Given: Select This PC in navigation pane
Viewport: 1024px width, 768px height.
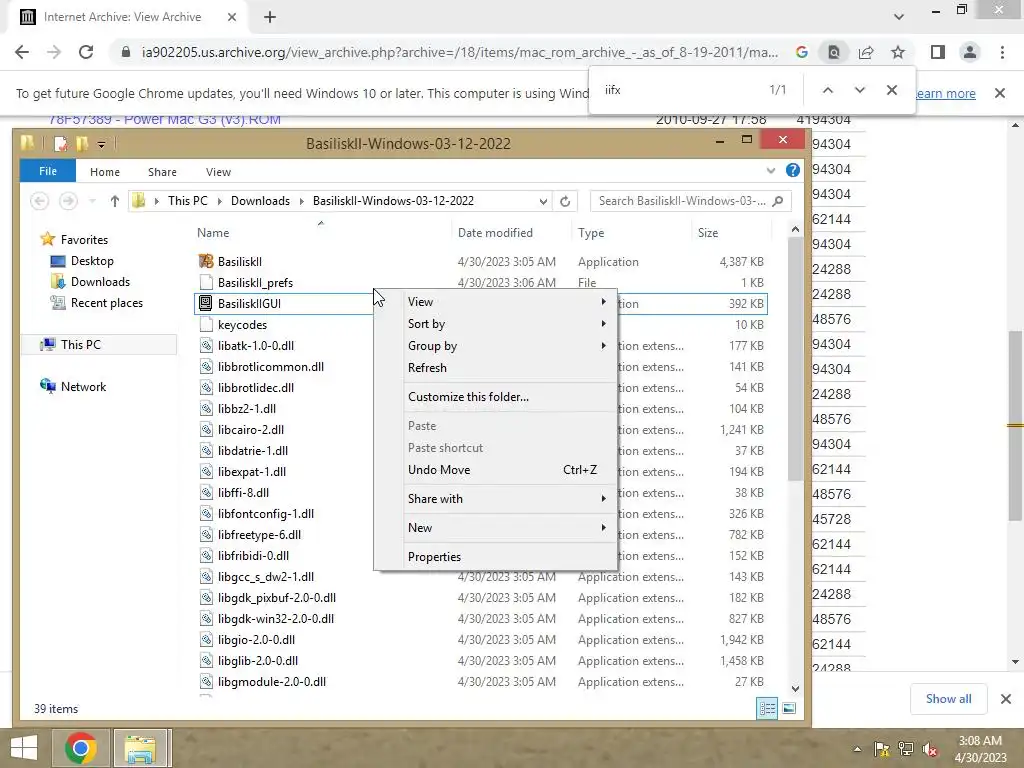Looking at the screenshot, I should [80, 345].
